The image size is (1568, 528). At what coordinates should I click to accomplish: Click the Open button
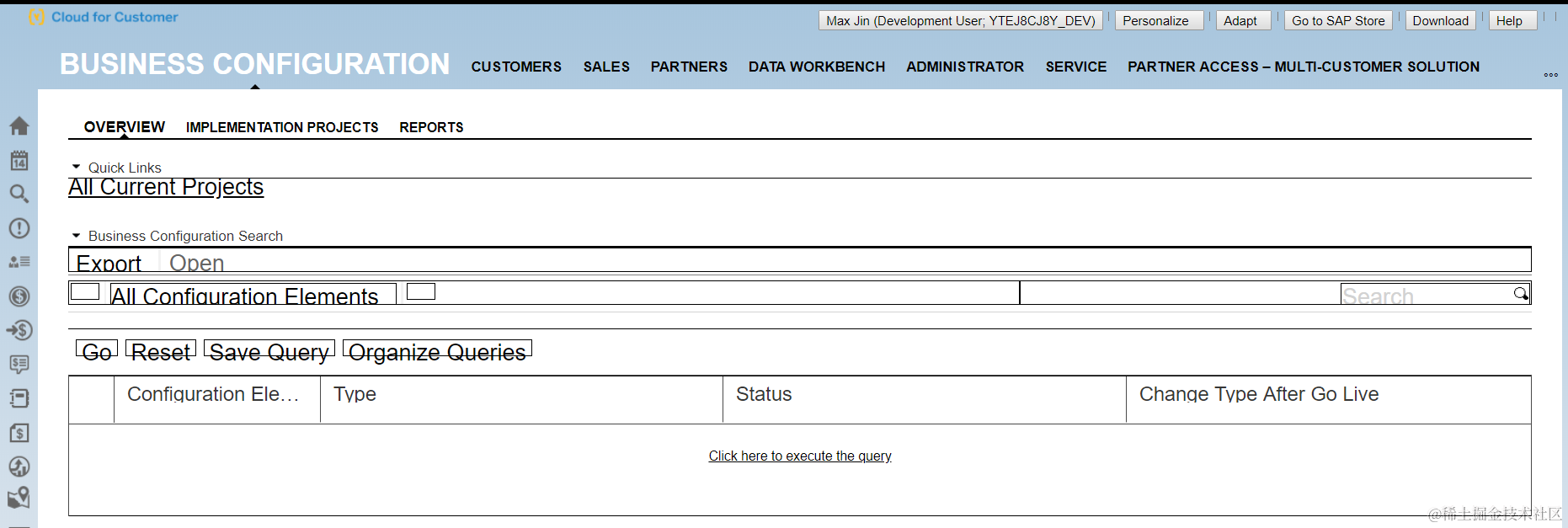tap(197, 263)
